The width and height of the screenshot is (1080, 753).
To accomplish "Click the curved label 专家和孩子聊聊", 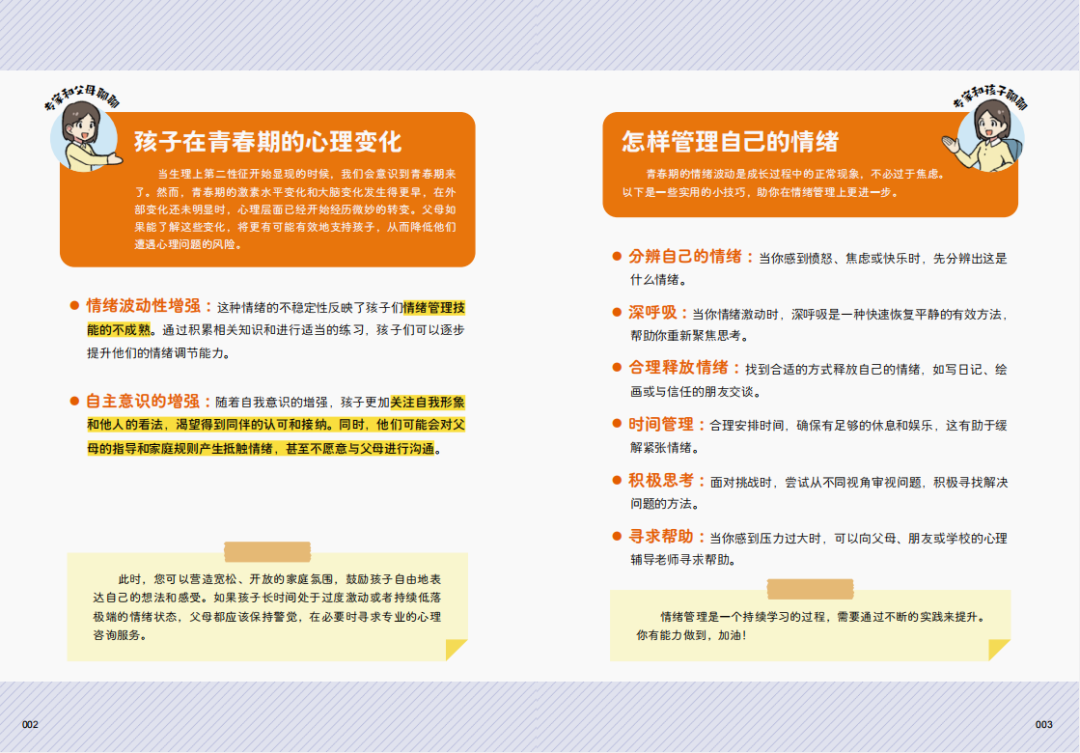I will coord(990,98).
